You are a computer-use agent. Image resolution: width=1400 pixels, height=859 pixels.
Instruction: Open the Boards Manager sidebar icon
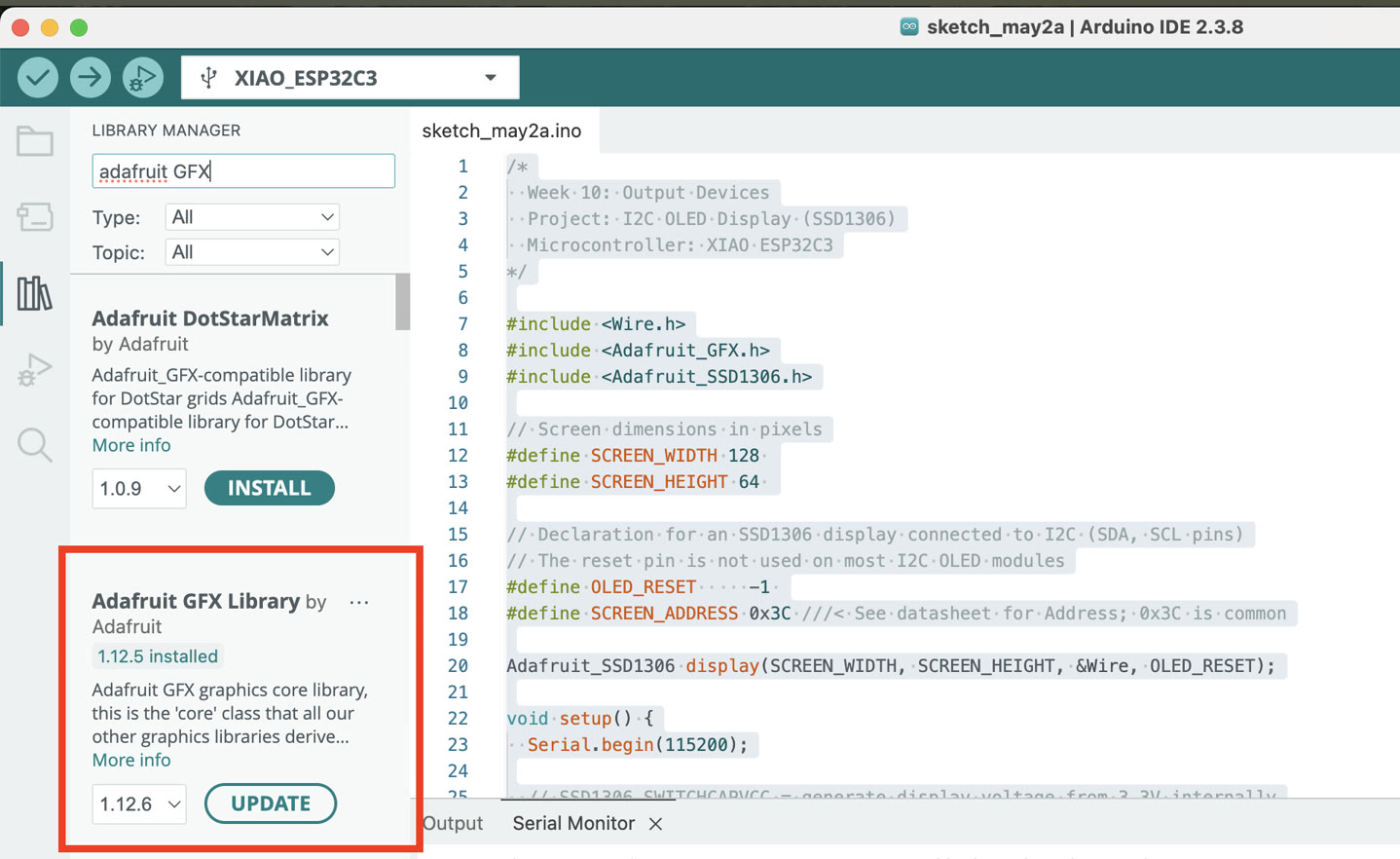(x=35, y=216)
